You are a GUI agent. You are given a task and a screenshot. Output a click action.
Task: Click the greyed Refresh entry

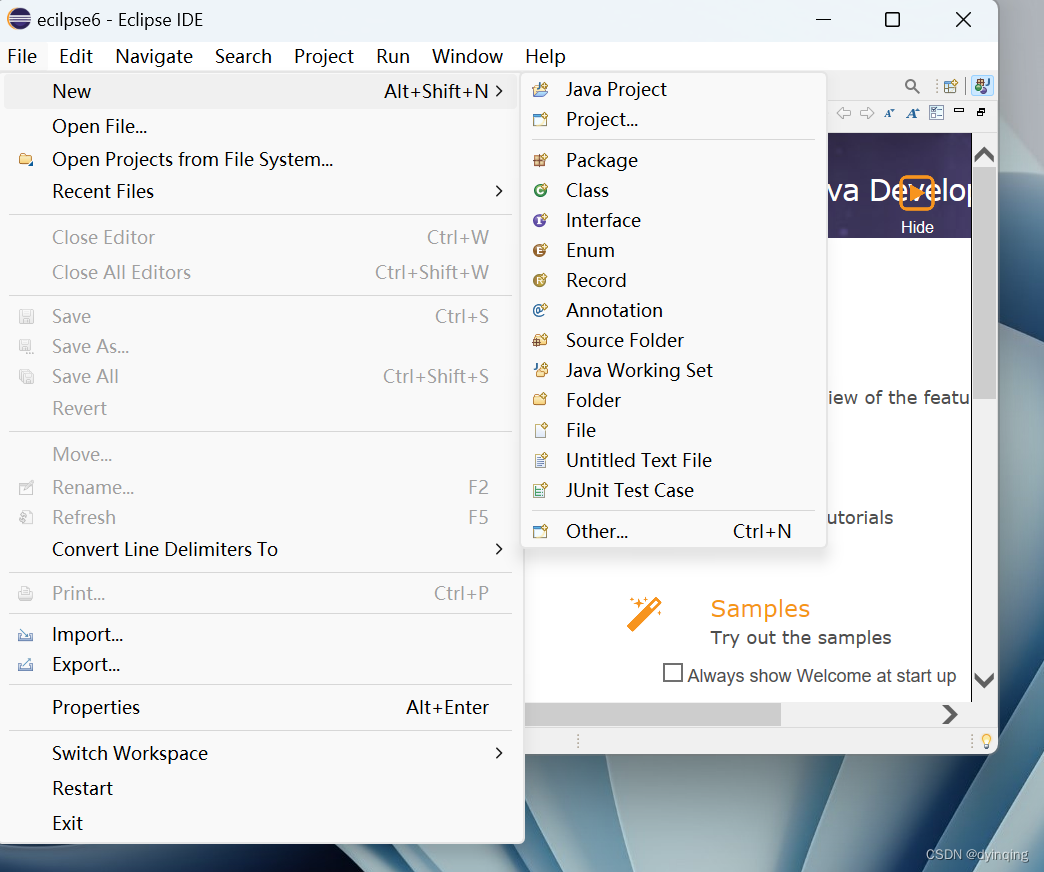tap(260, 517)
